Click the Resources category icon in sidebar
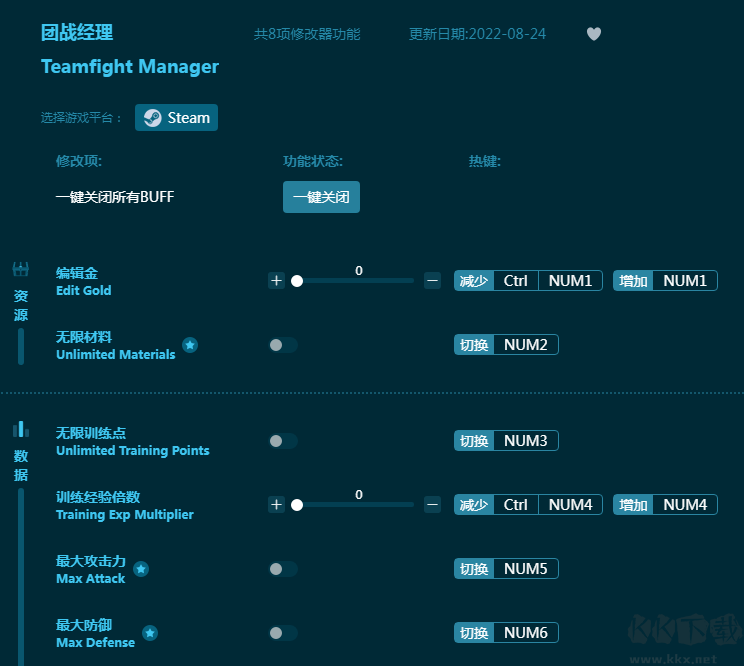Viewport: 744px width, 666px height. click(x=20, y=269)
